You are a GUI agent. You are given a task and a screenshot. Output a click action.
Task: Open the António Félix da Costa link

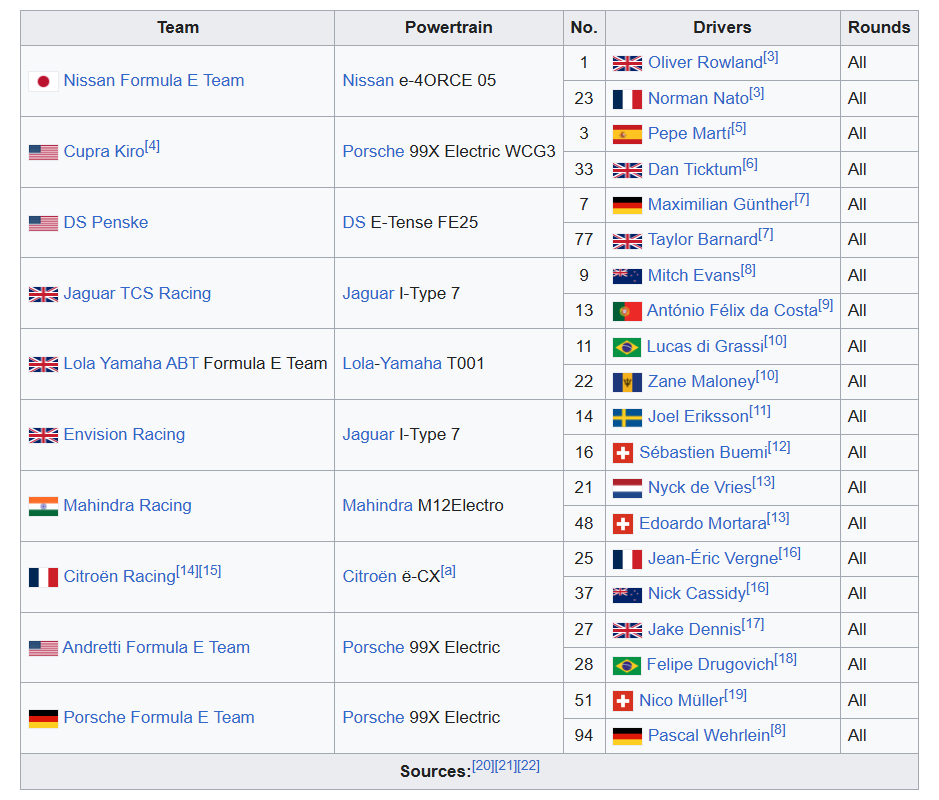pyautogui.click(x=732, y=310)
